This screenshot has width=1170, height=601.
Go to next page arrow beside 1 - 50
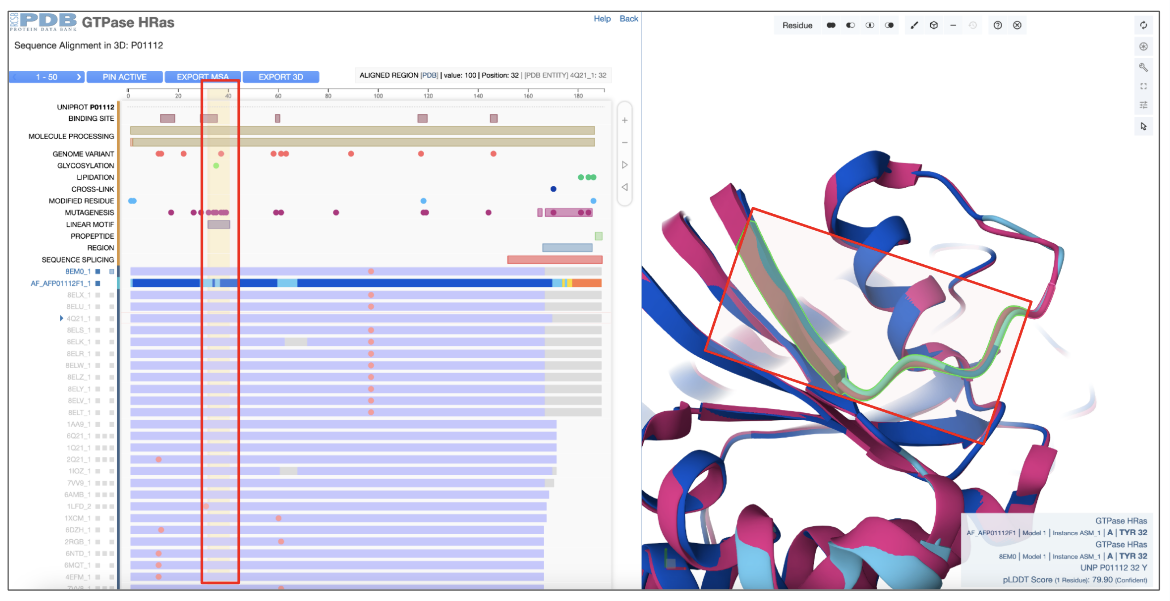pyautogui.click(x=78, y=77)
